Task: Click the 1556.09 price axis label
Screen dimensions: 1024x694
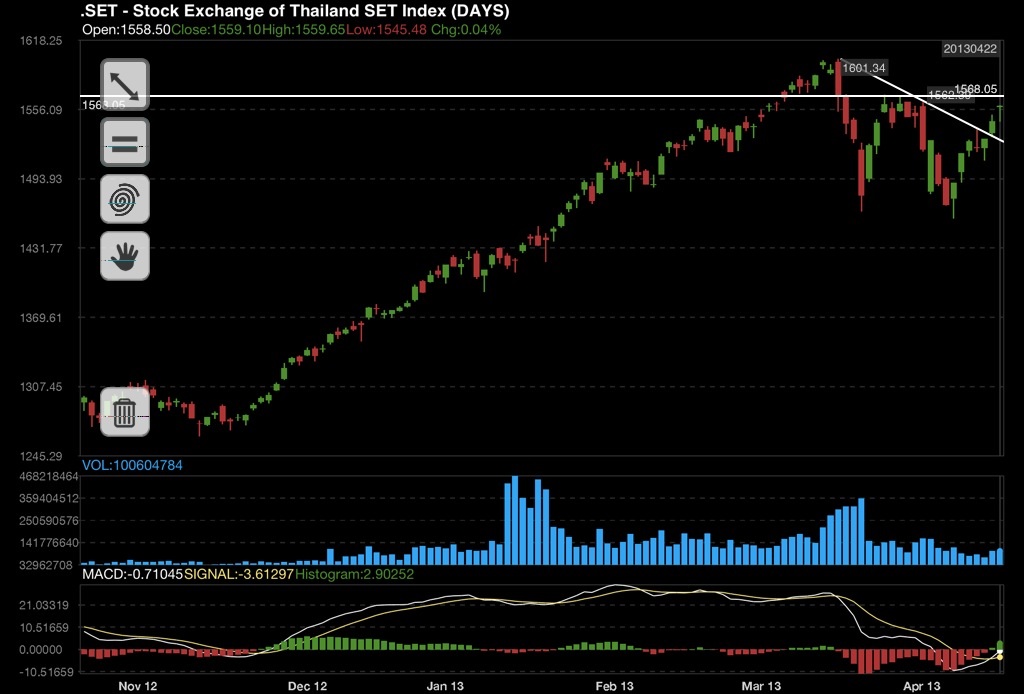Action: [40, 110]
